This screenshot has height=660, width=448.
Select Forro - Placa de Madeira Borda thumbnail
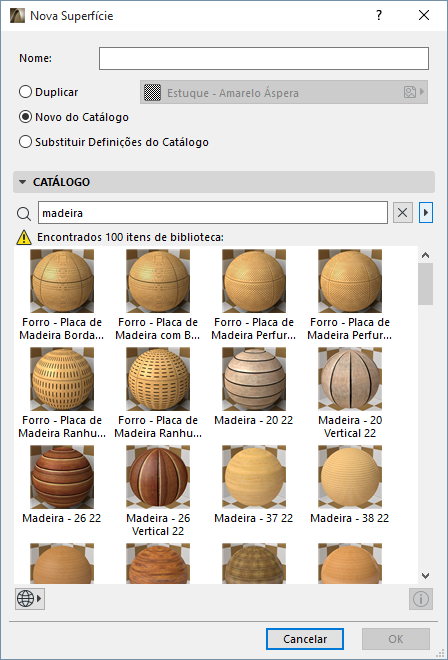tap(62, 281)
